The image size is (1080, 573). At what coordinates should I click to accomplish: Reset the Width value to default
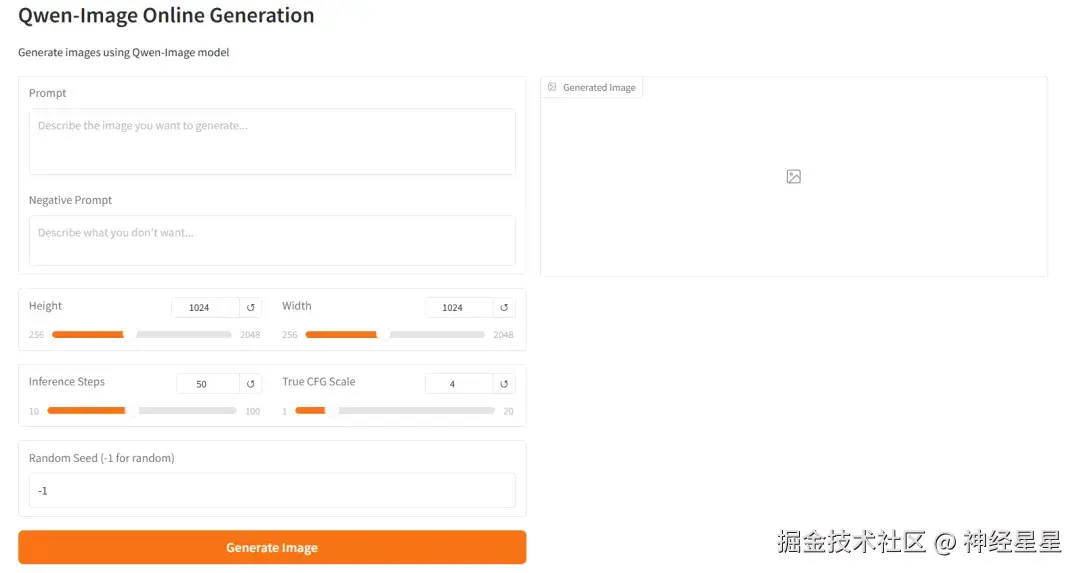[x=504, y=308]
